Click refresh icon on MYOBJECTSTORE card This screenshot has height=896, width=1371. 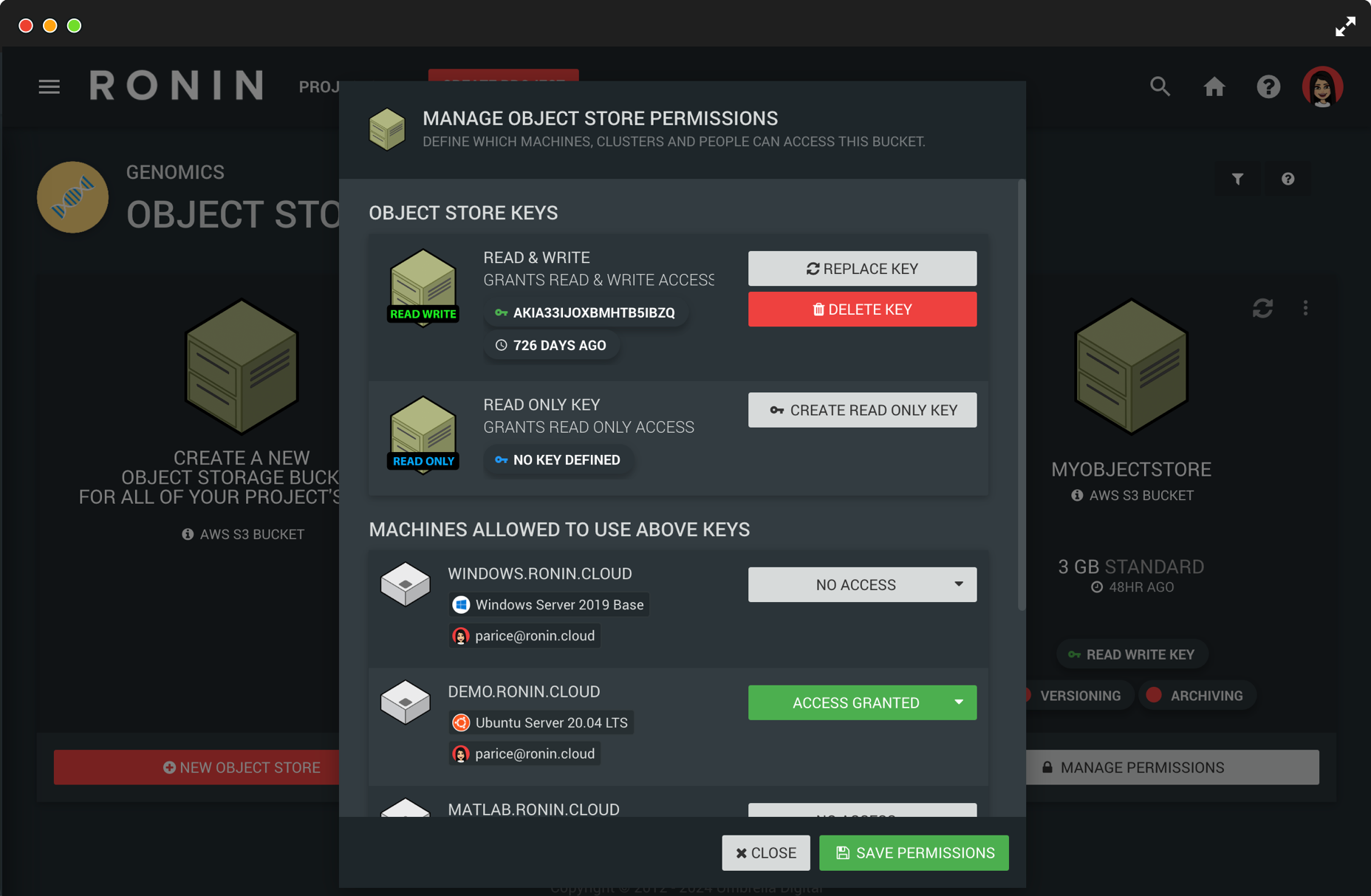coord(1262,308)
